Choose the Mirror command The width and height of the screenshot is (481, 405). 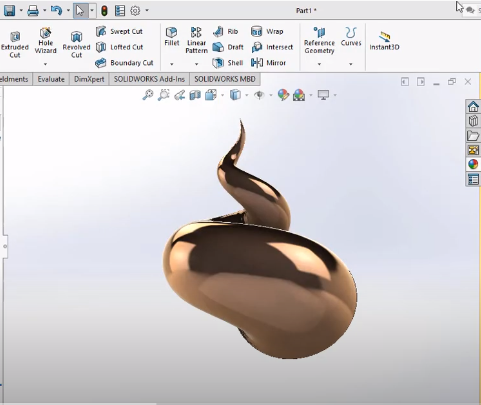coord(269,63)
